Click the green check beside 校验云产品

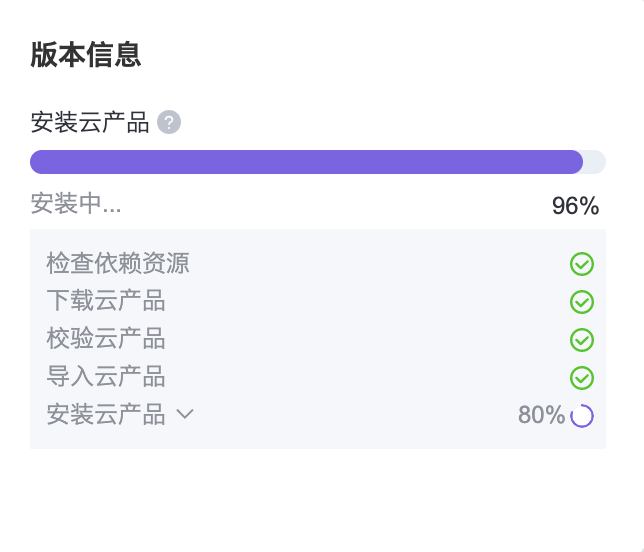582,340
